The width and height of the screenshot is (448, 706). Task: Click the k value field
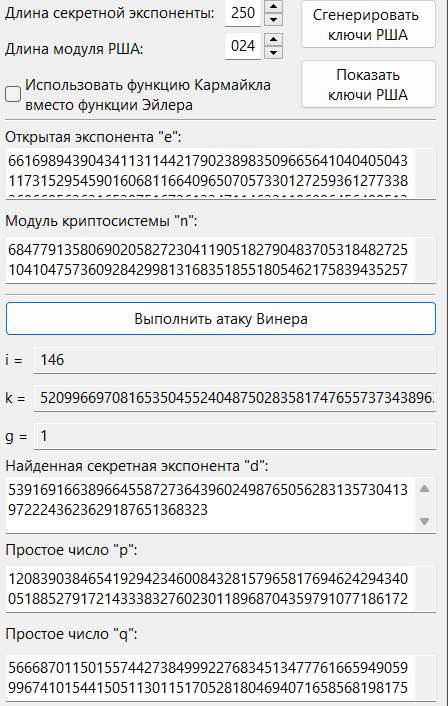click(x=235, y=398)
